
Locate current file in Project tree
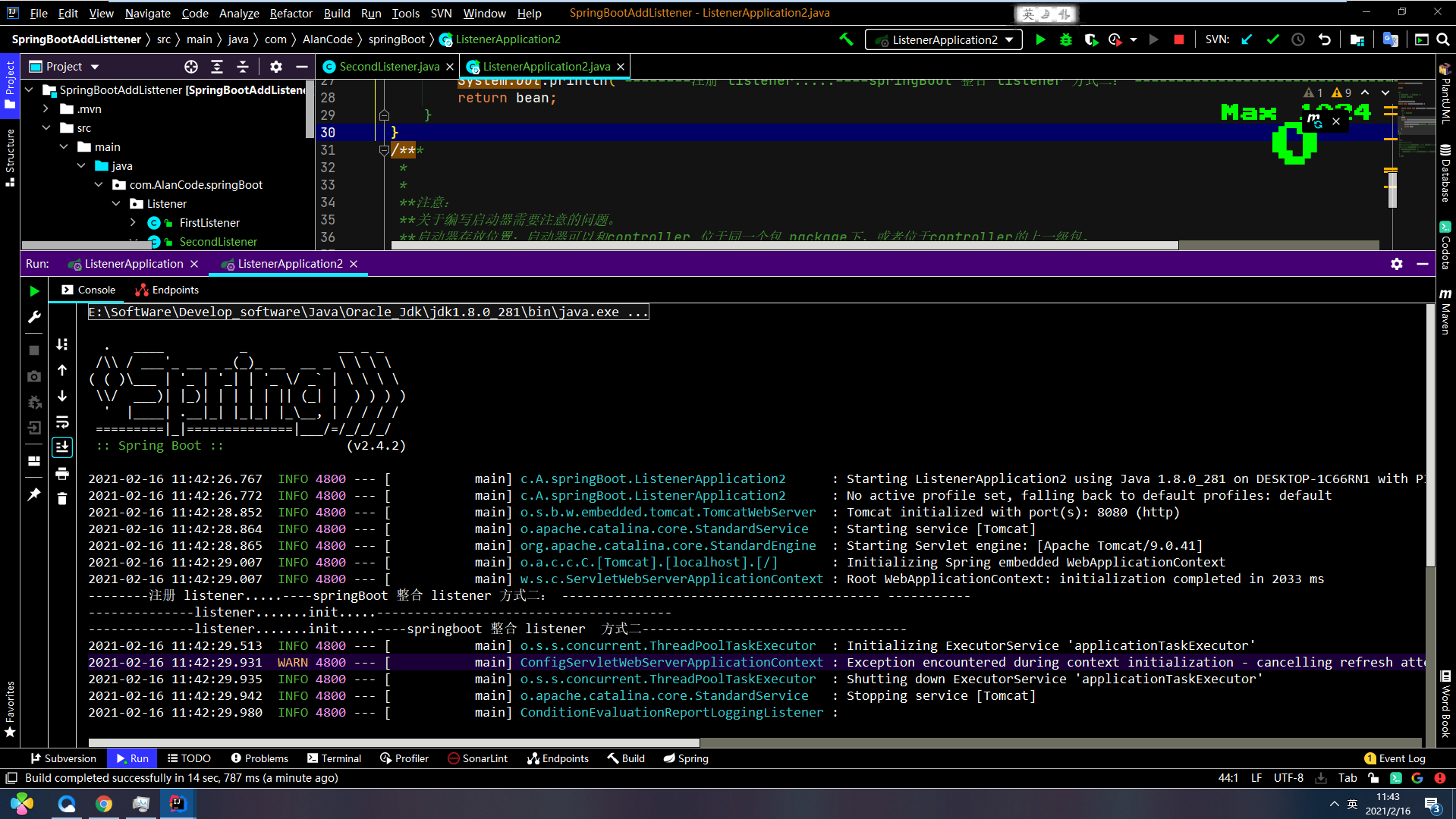click(191, 67)
